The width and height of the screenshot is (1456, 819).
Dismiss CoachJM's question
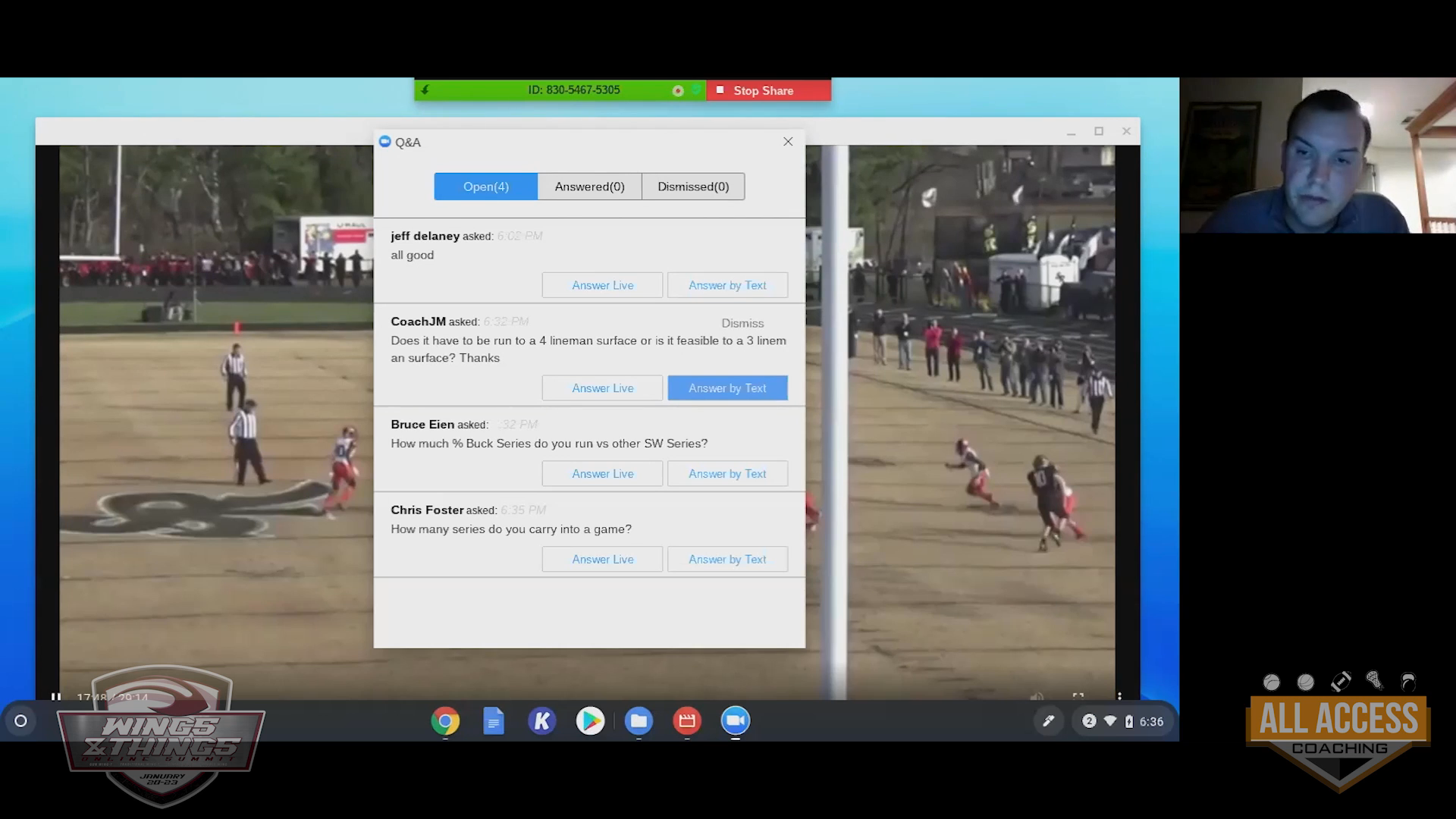click(742, 323)
